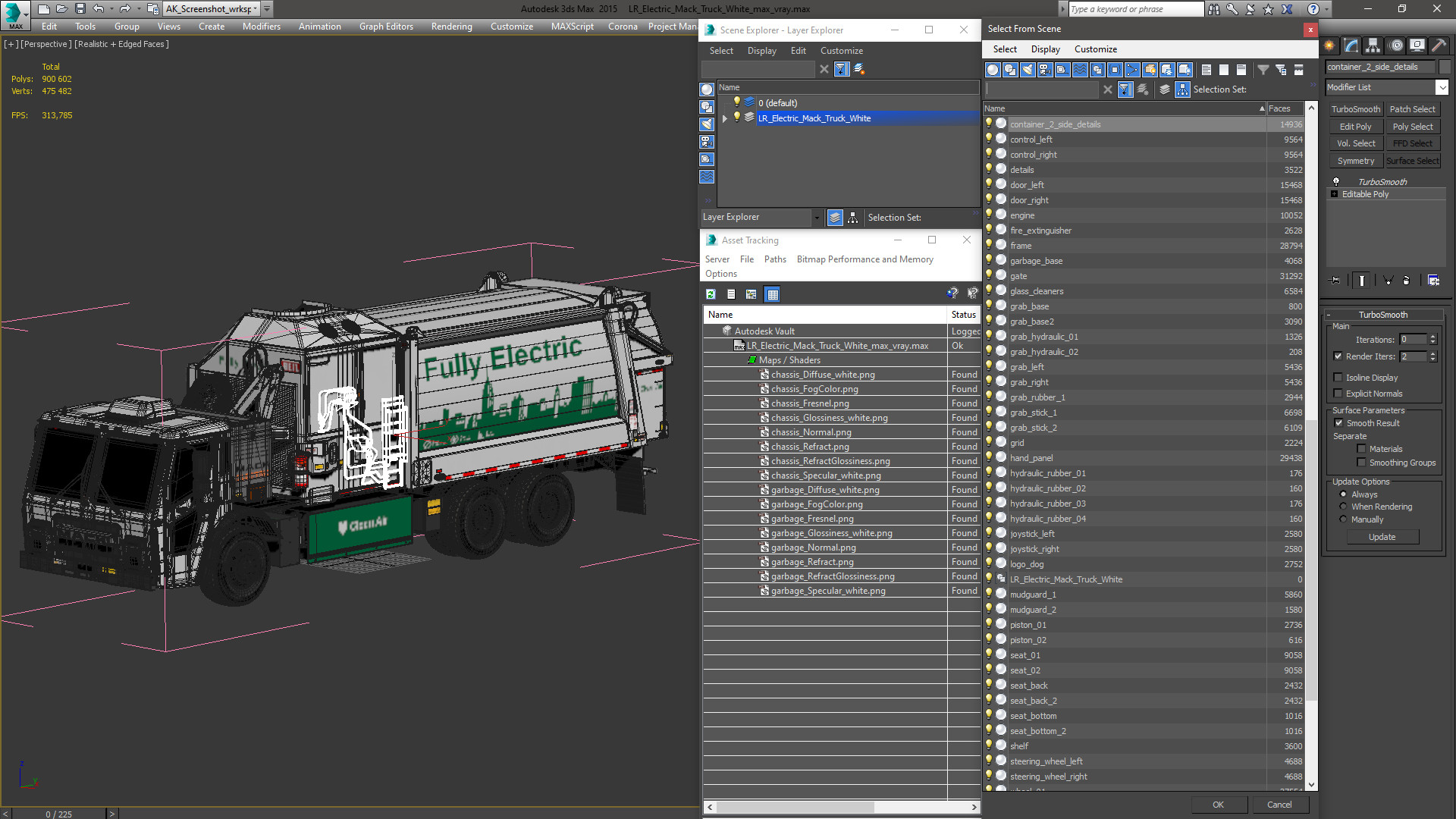Screen dimensions: 1456x819
Task: Toggle Isoline Display checkbox
Action: [x=1338, y=378]
